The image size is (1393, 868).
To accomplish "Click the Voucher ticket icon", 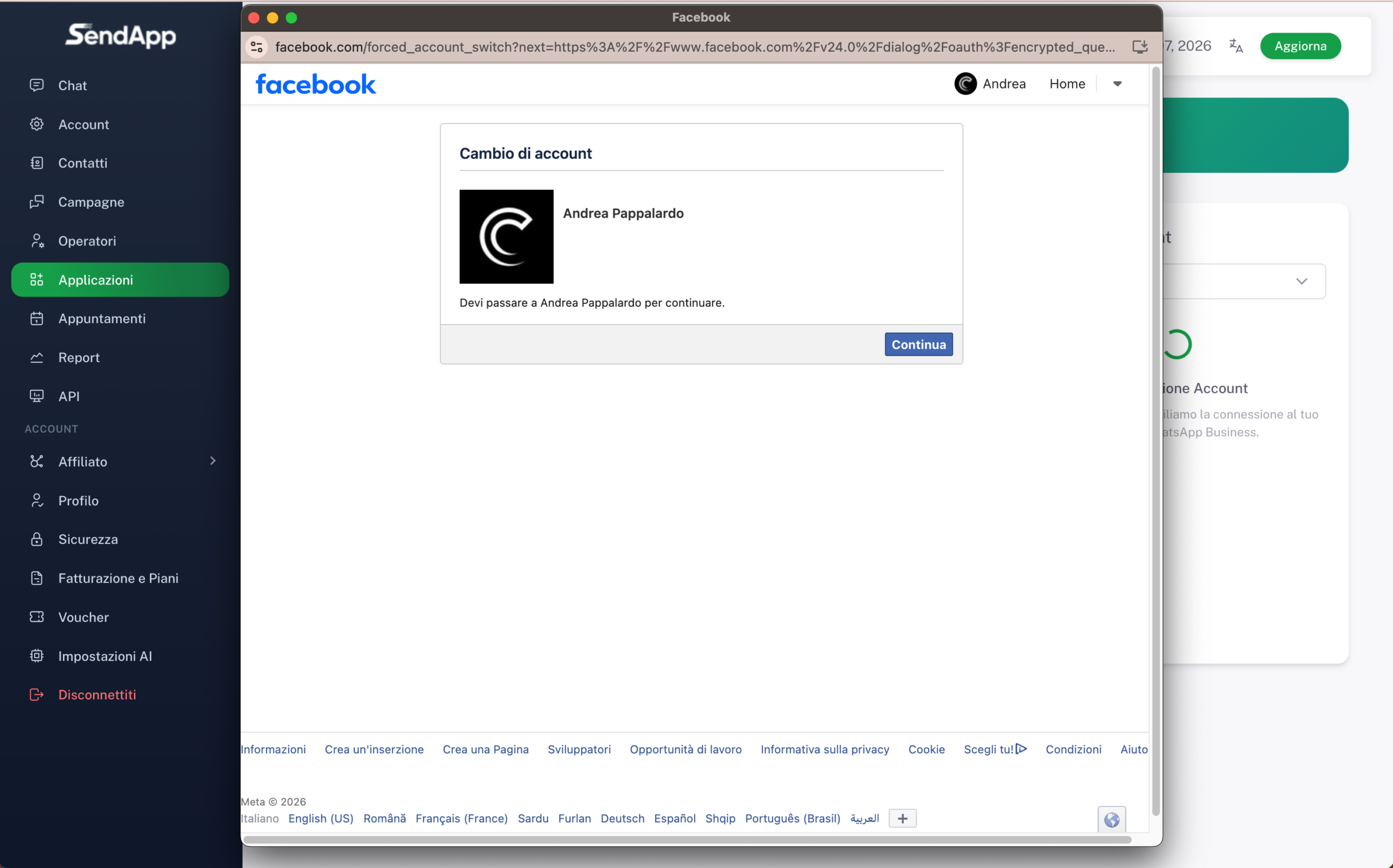I will click(37, 617).
